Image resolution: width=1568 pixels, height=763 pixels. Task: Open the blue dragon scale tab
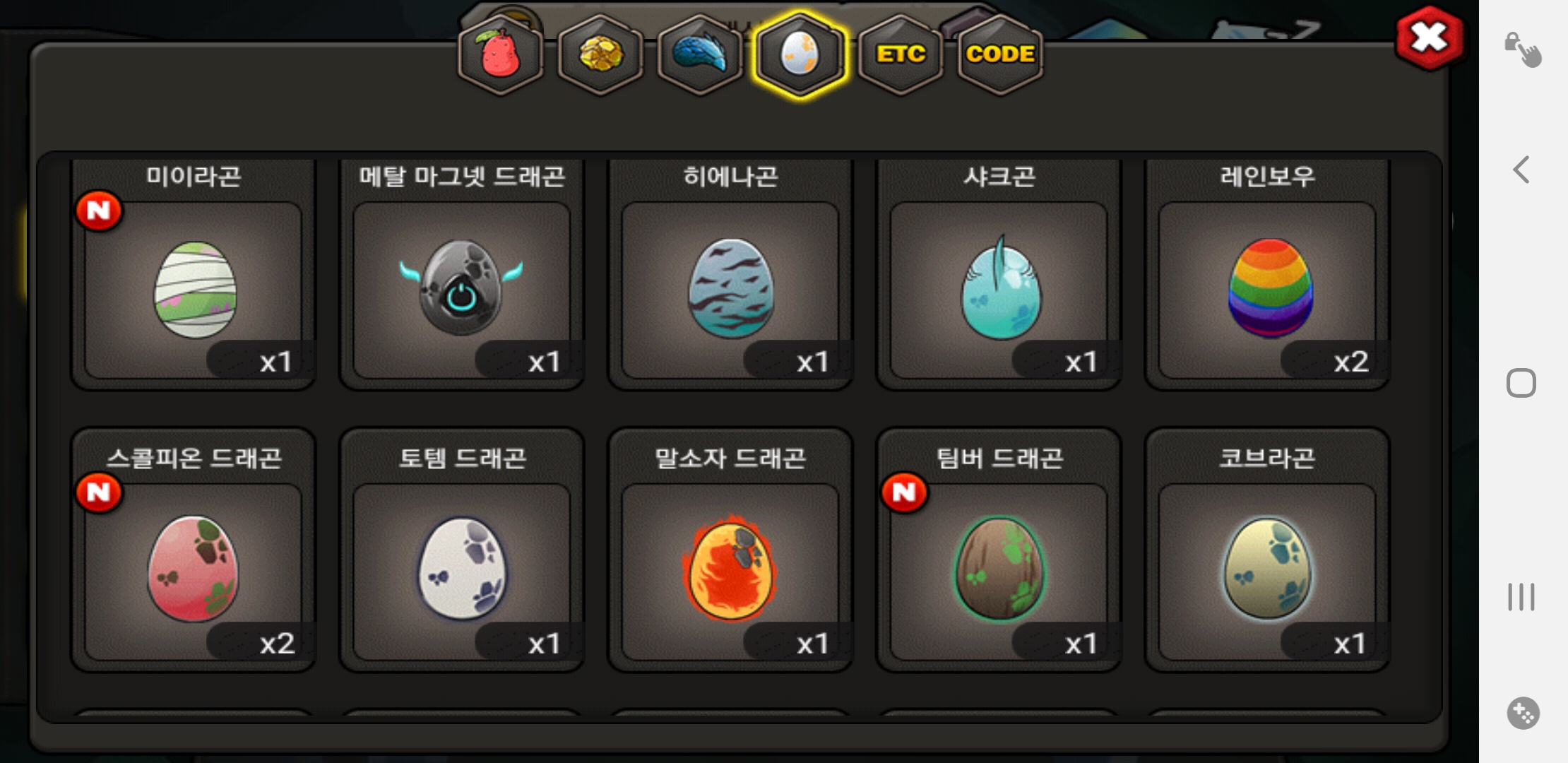[700, 54]
